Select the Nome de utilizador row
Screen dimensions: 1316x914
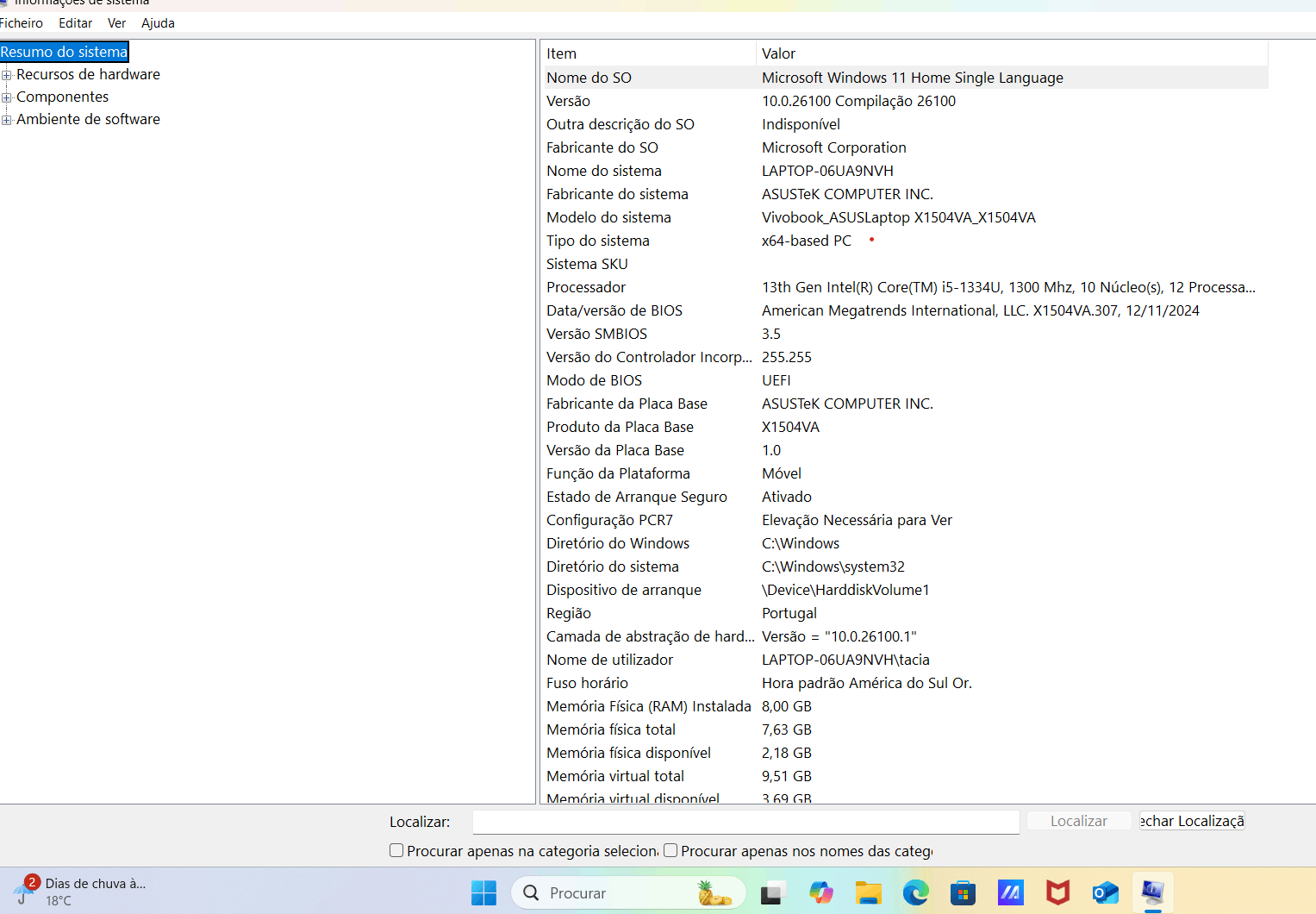pyautogui.click(x=905, y=660)
